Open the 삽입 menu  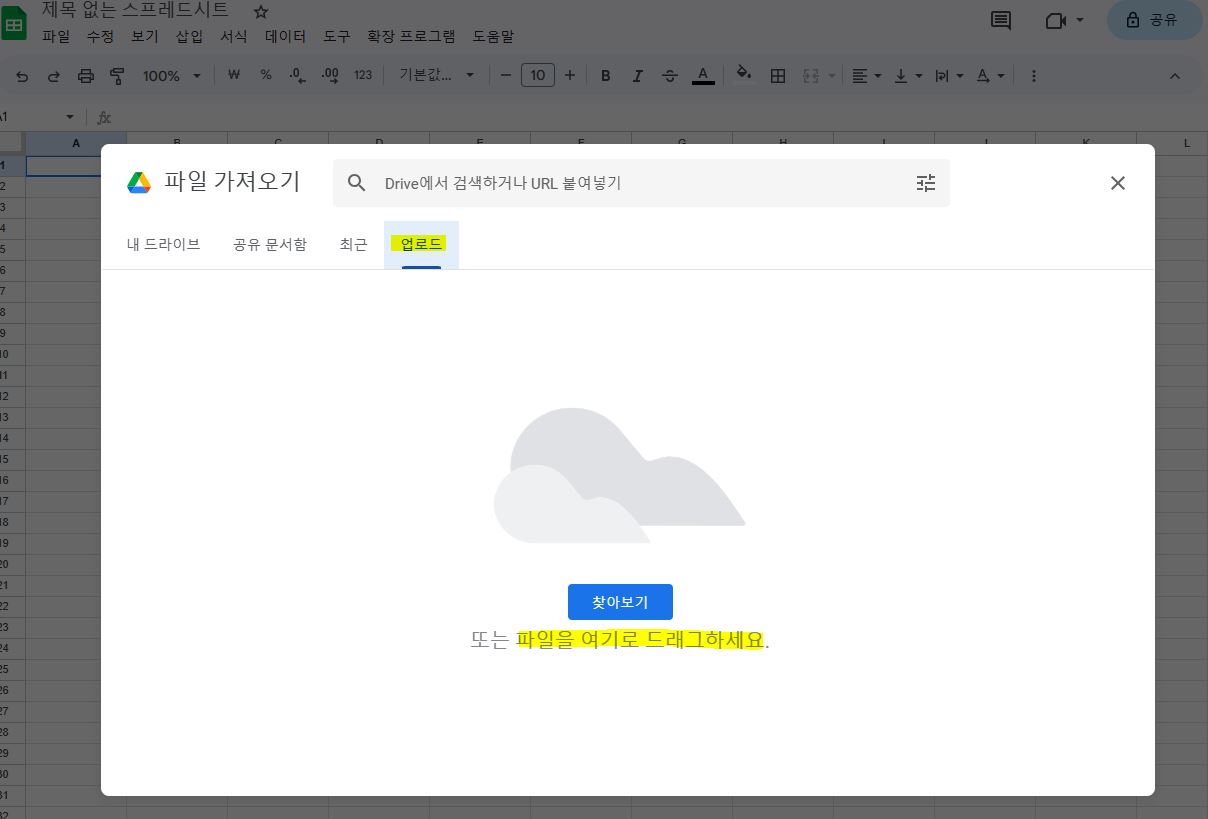(189, 36)
